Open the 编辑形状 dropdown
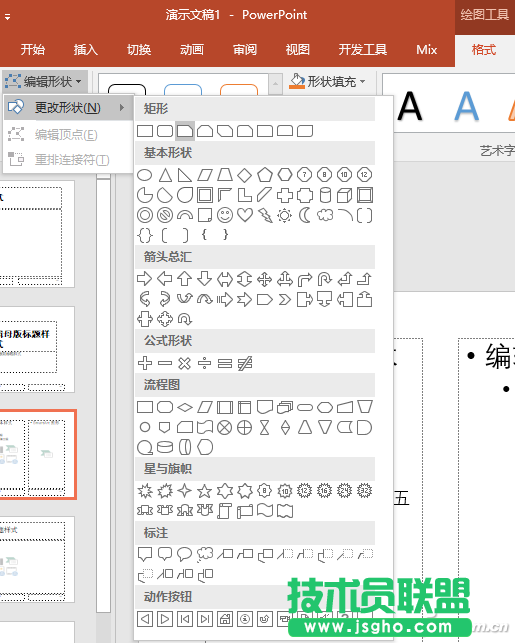This screenshot has height=643, width=515. tap(43, 81)
